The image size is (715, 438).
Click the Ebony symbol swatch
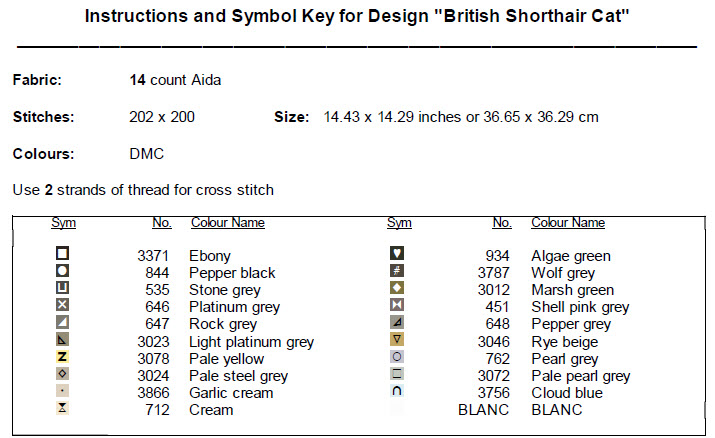pyautogui.click(x=63, y=255)
